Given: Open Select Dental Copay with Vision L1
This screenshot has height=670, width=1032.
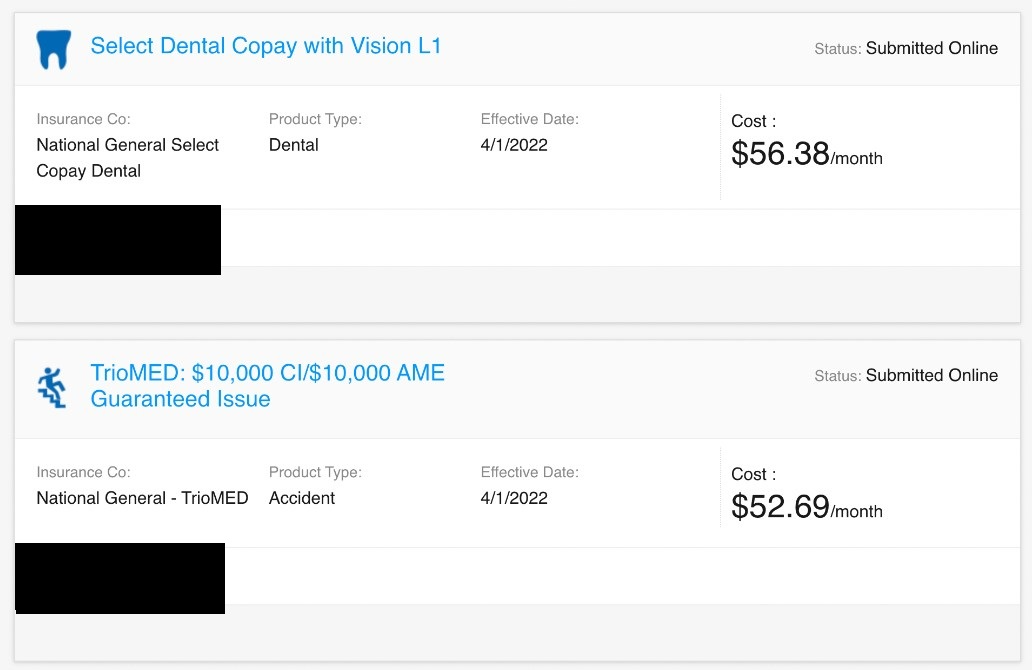Looking at the screenshot, I should [265, 46].
